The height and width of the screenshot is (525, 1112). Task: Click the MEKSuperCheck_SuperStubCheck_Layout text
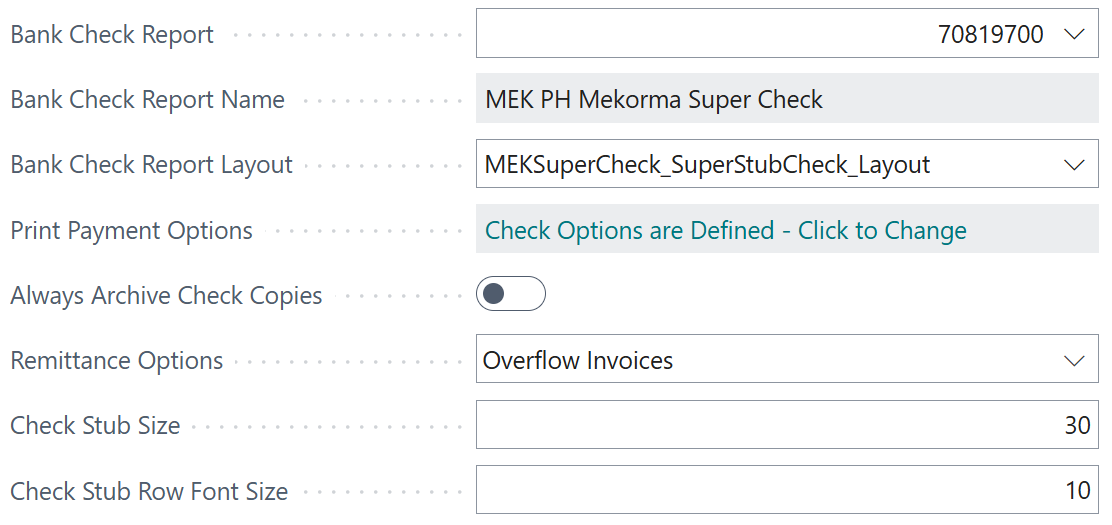pyautogui.click(x=707, y=165)
